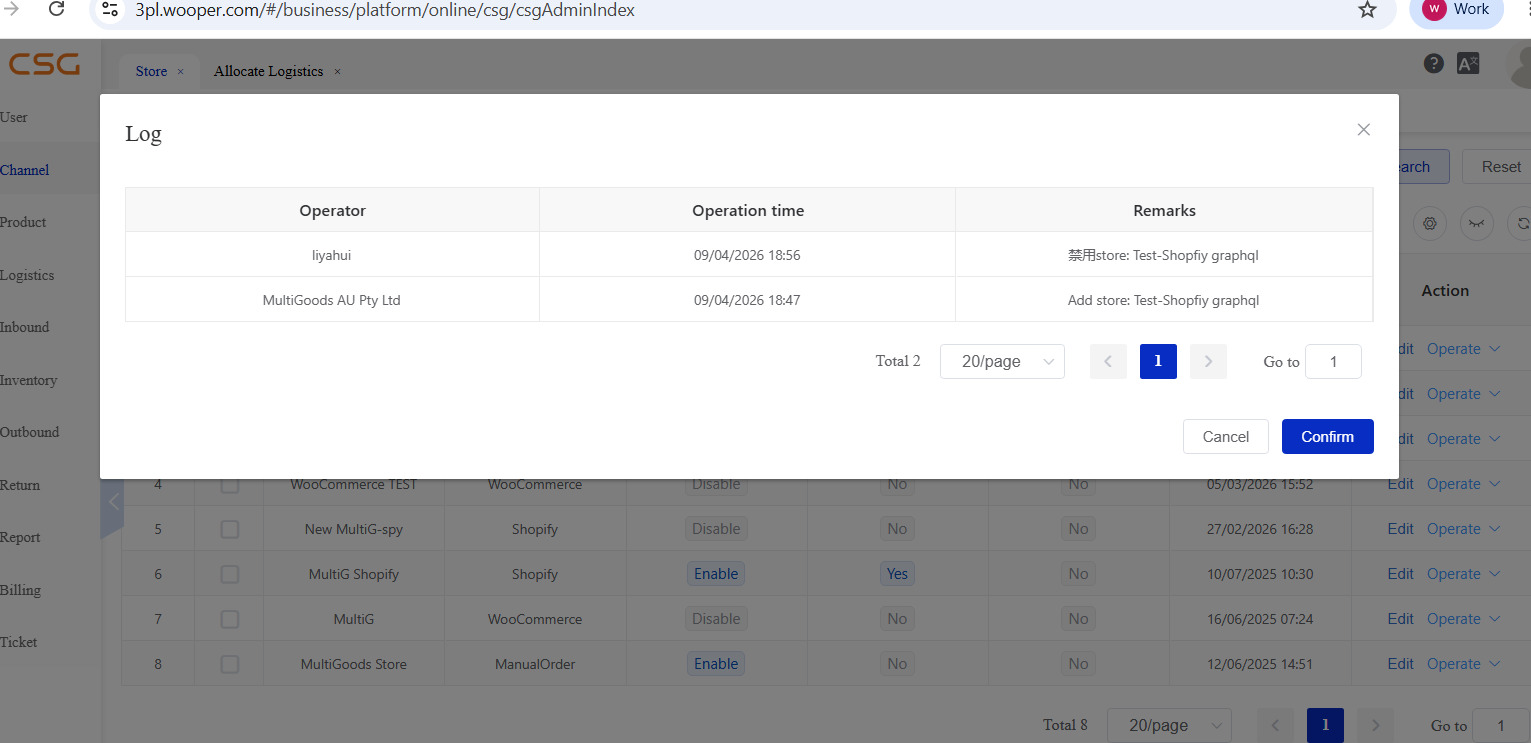Open the 20/page dropdown in Log dialog
Image resolution: width=1531 pixels, height=743 pixels.
tap(1002, 361)
